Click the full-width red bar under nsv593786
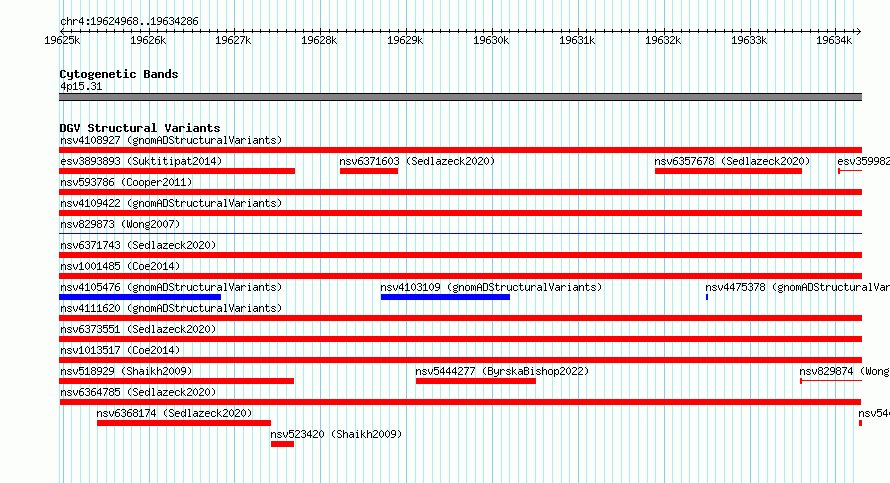 point(460,192)
